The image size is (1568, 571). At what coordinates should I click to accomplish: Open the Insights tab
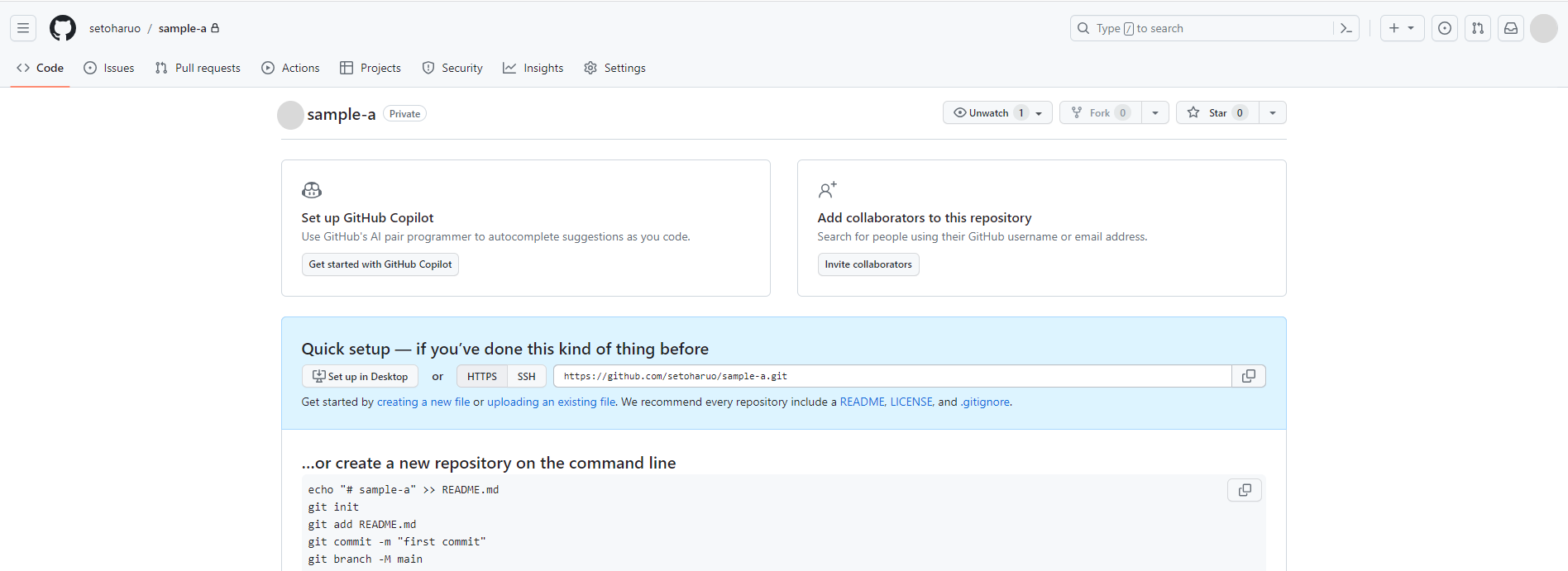pos(533,68)
